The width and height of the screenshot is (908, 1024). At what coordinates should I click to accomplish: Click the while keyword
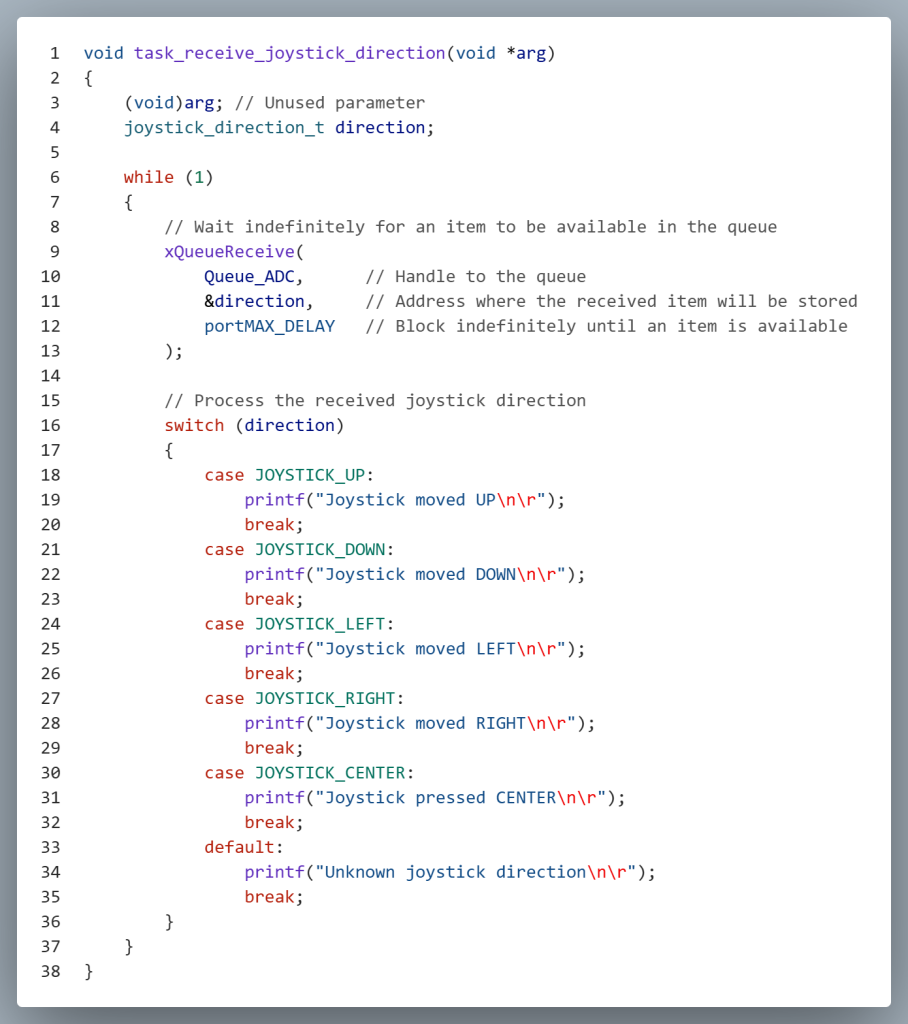pos(148,177)
